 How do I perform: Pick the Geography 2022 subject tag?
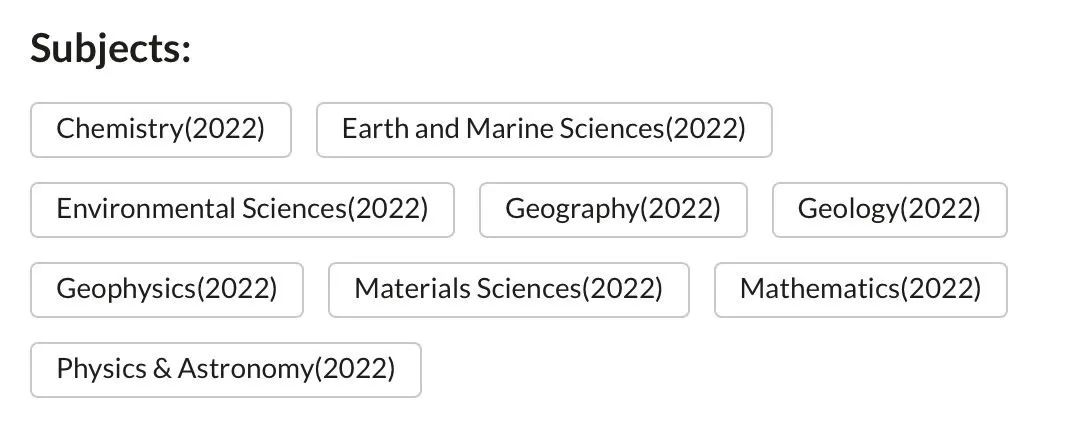[x=613, y=209]
